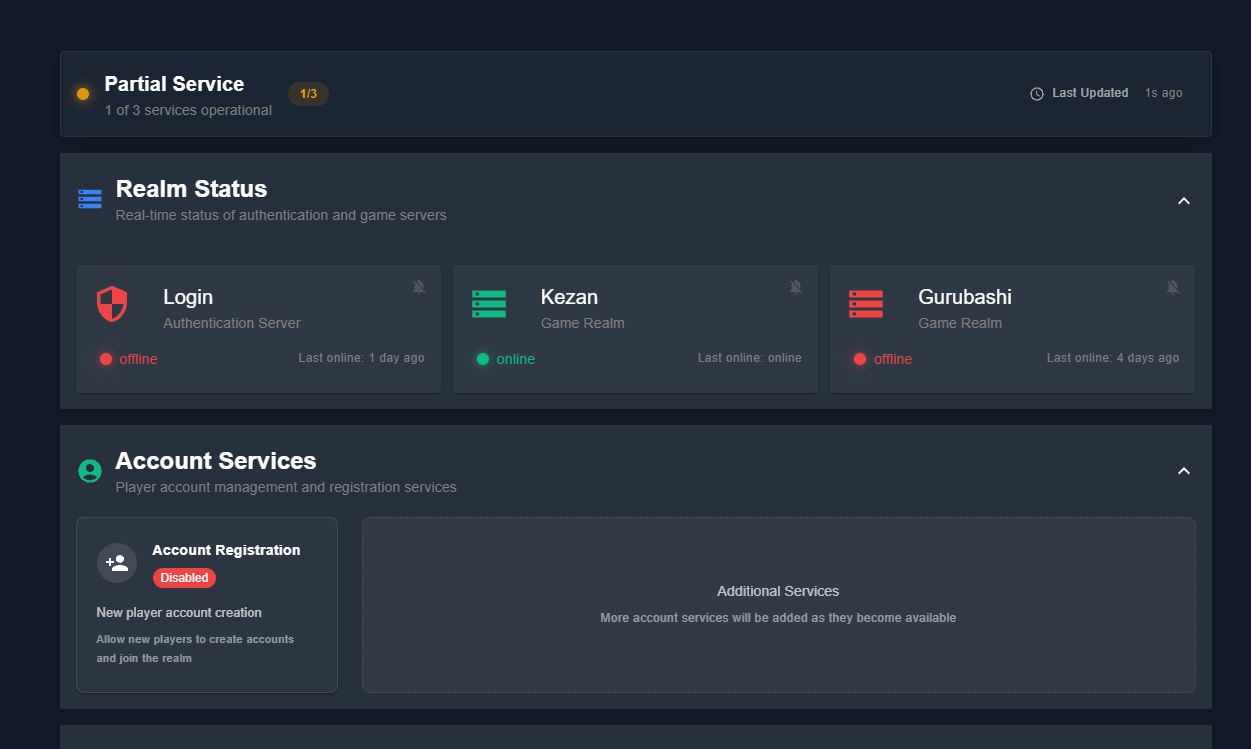The height and width of the screenshot is (749, 1251).
Task: Toggle notification bell on Gurubashi card
Action: 1173,287
